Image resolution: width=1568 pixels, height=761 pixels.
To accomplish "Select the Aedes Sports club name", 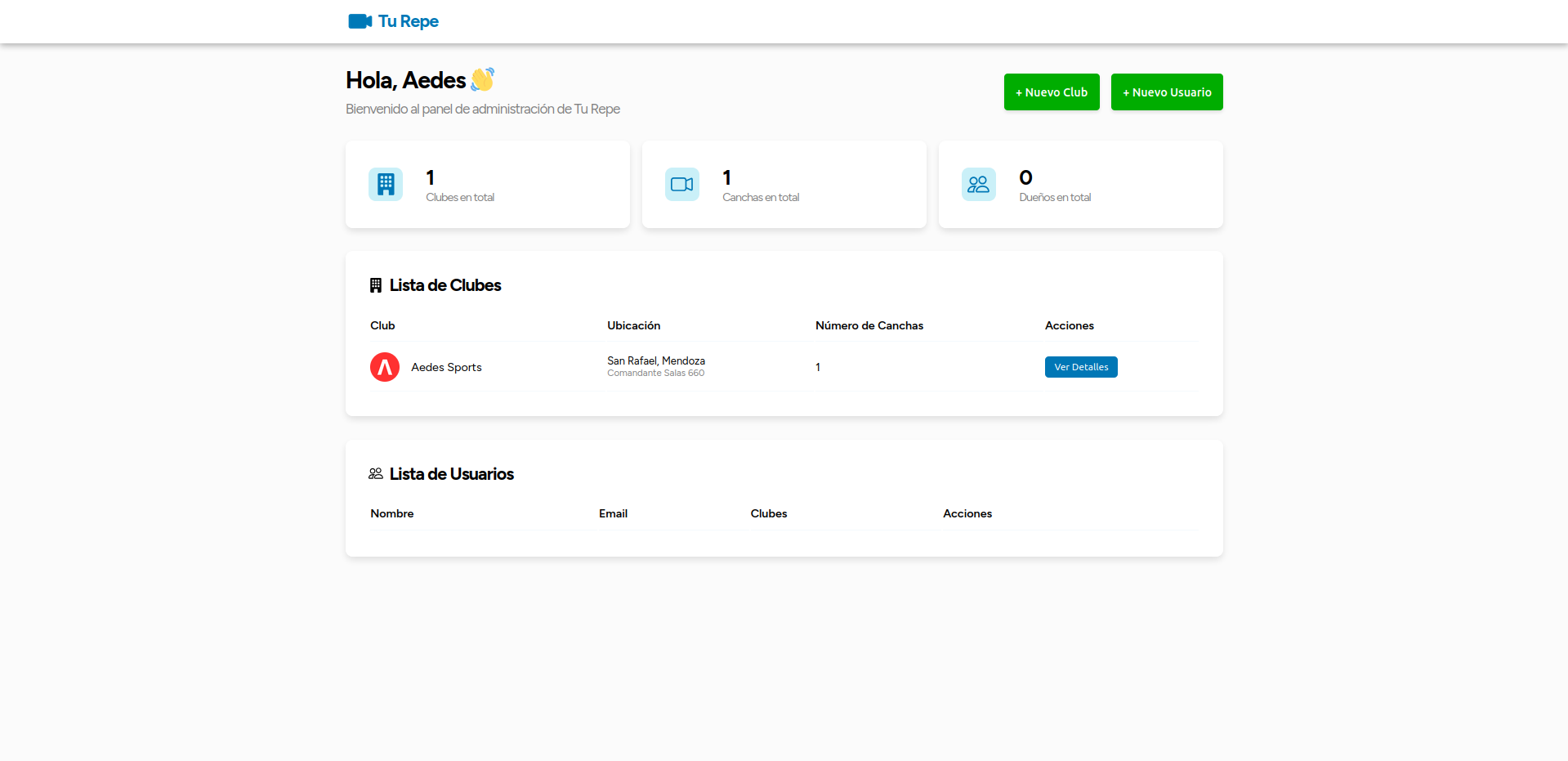I will pos(446,367).
